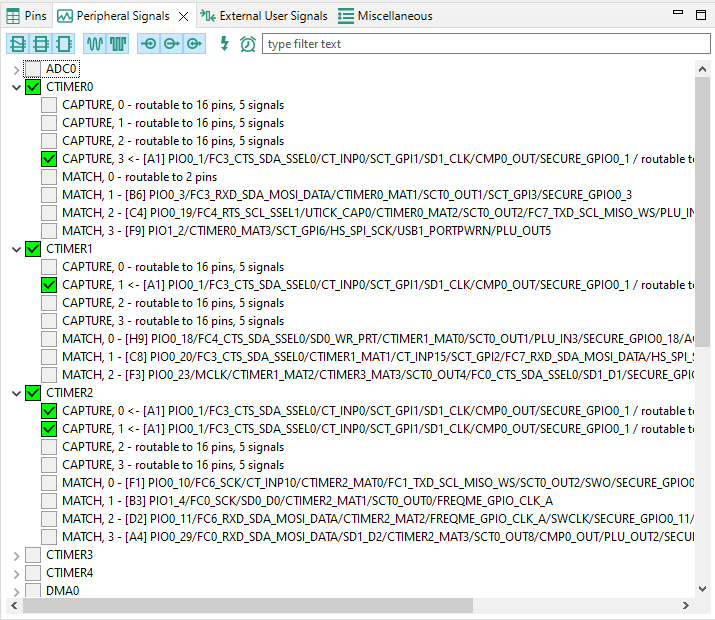The width and height of the screenshot is (715, 620).
Task: Switch to External User Signals tab
Action: (273, 16)
